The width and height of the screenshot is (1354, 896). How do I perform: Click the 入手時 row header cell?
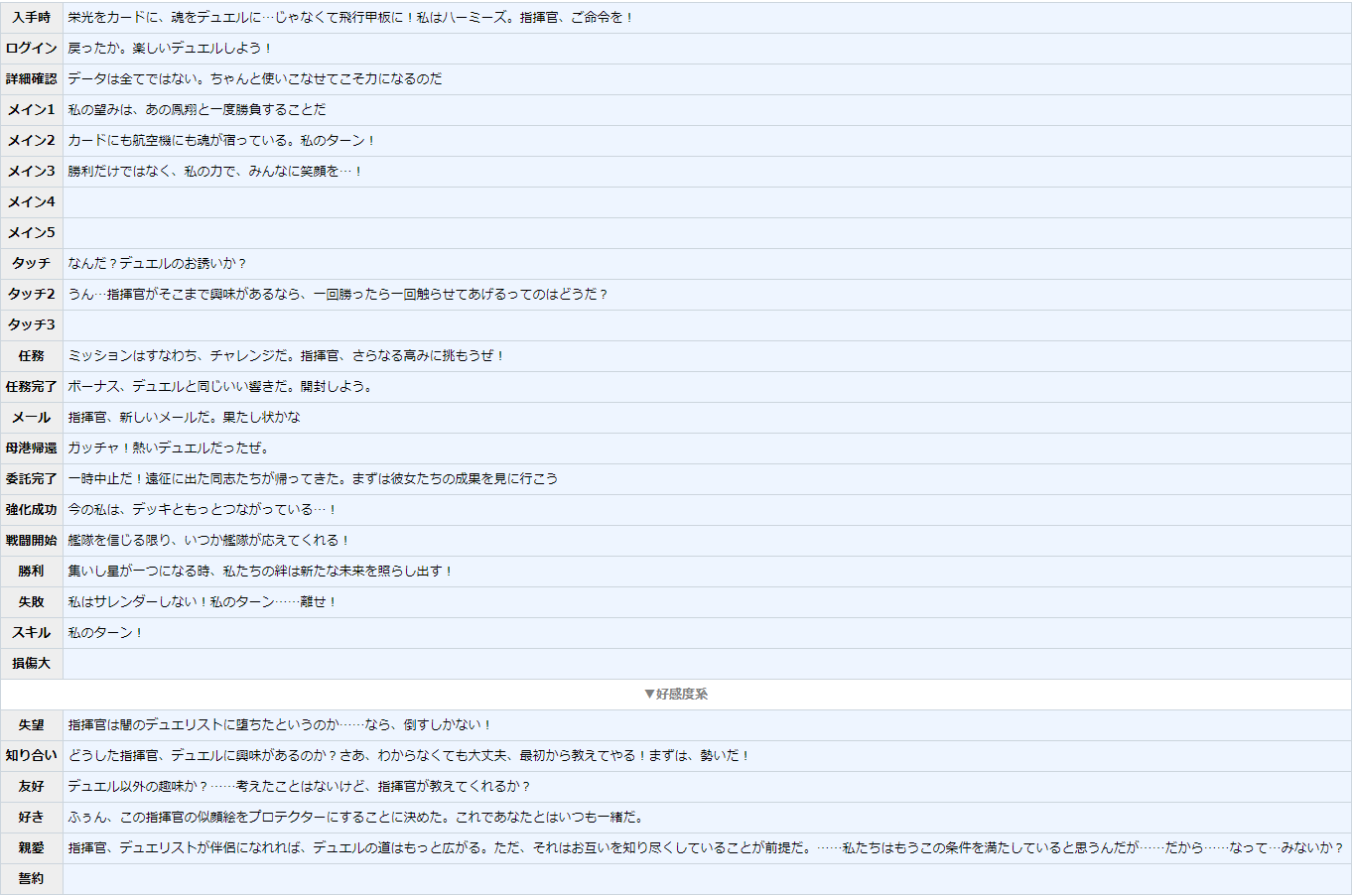(x=32, y=18)
